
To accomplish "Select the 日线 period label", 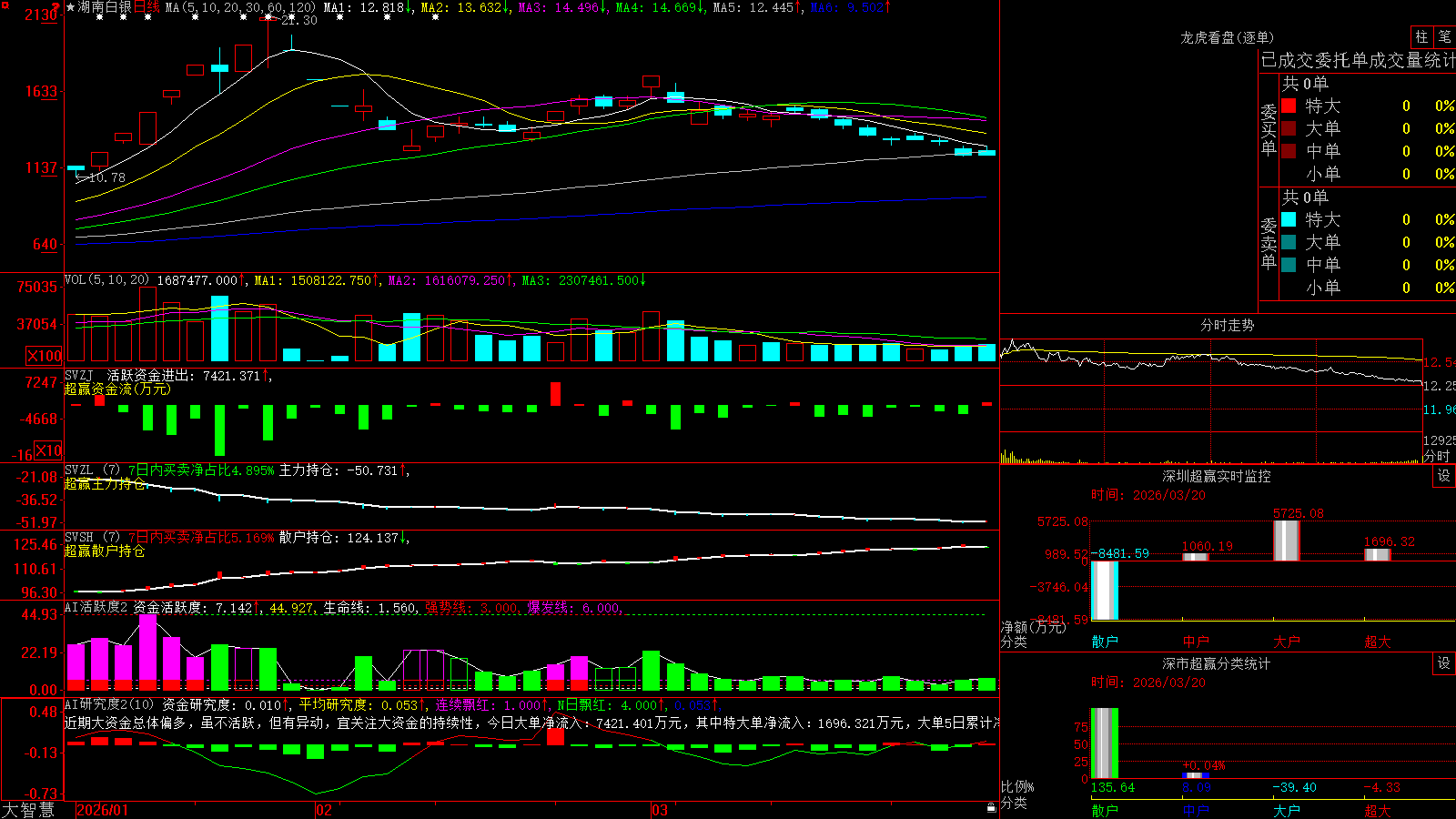I will tap(147, 7).
